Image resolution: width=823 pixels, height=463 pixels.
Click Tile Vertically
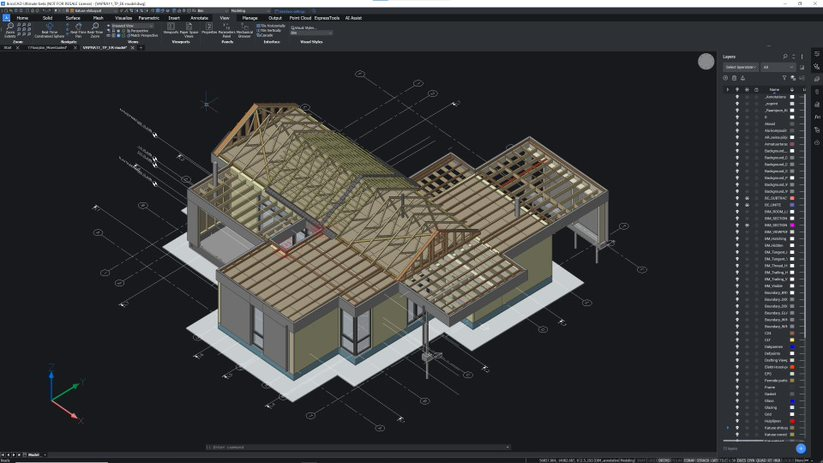tap(269, 30)
